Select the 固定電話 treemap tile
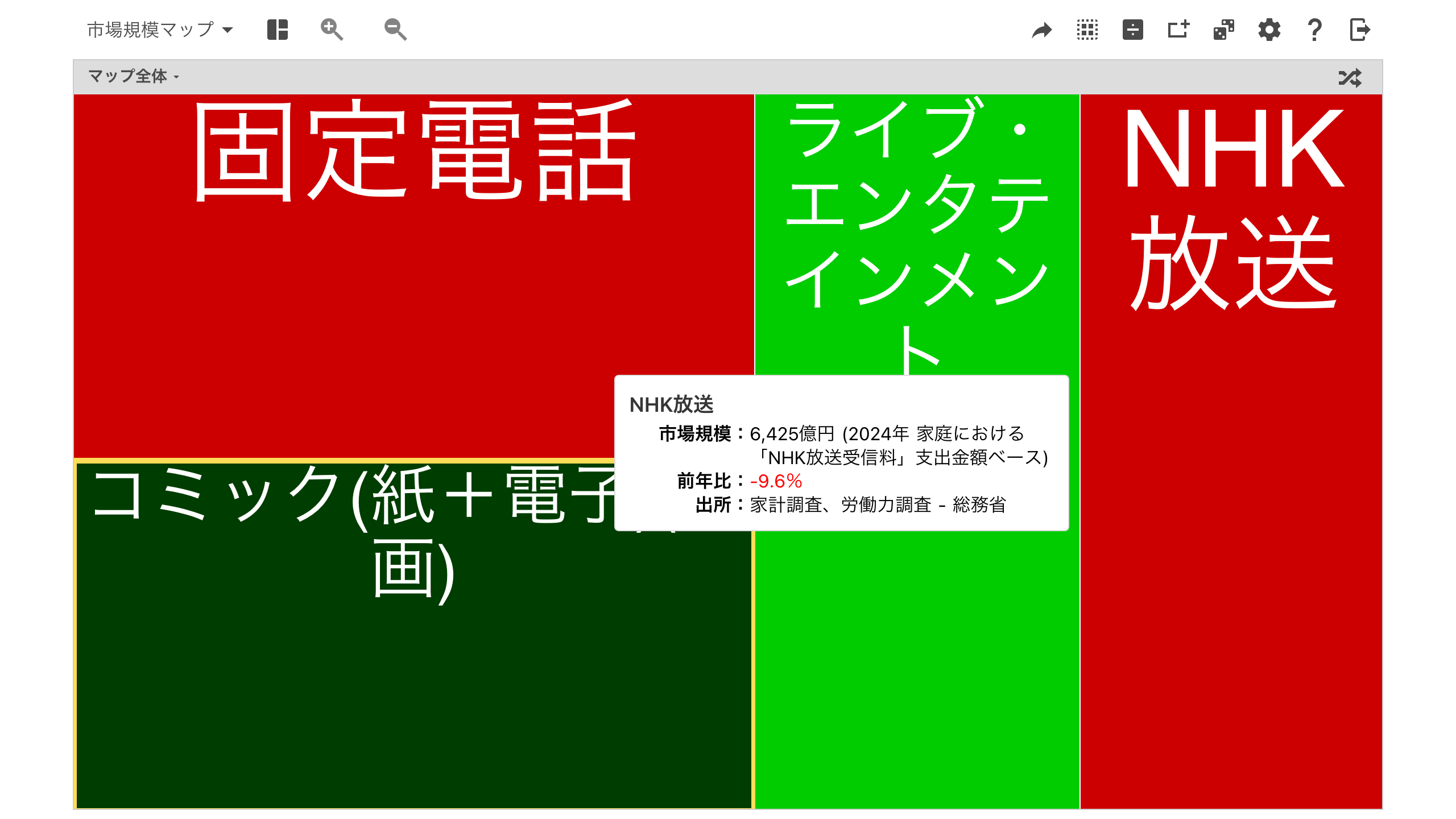 click(x=413, y=276)
